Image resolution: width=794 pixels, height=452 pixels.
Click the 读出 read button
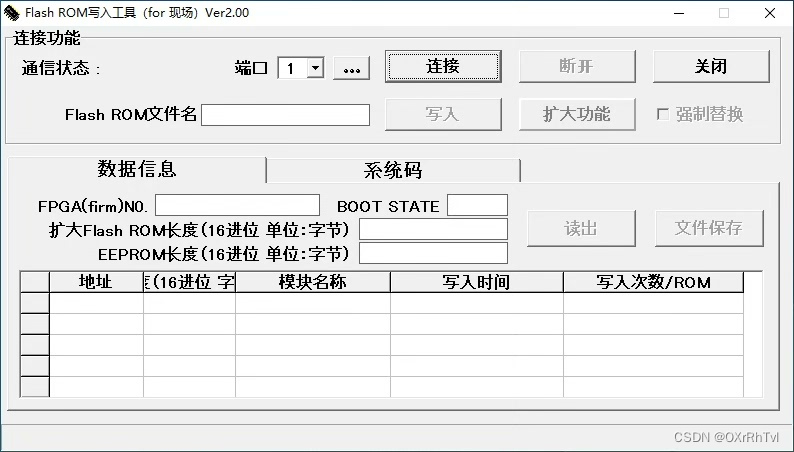coord(581,228)
